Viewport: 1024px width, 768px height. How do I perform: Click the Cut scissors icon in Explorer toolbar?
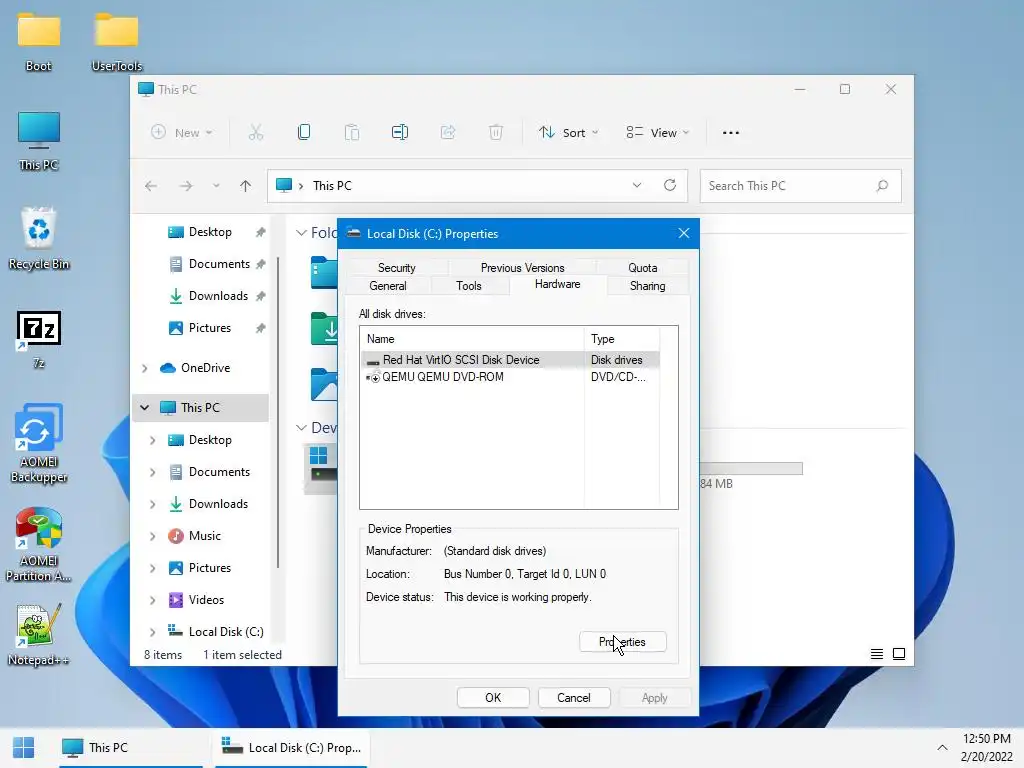(x=256, y=133)
